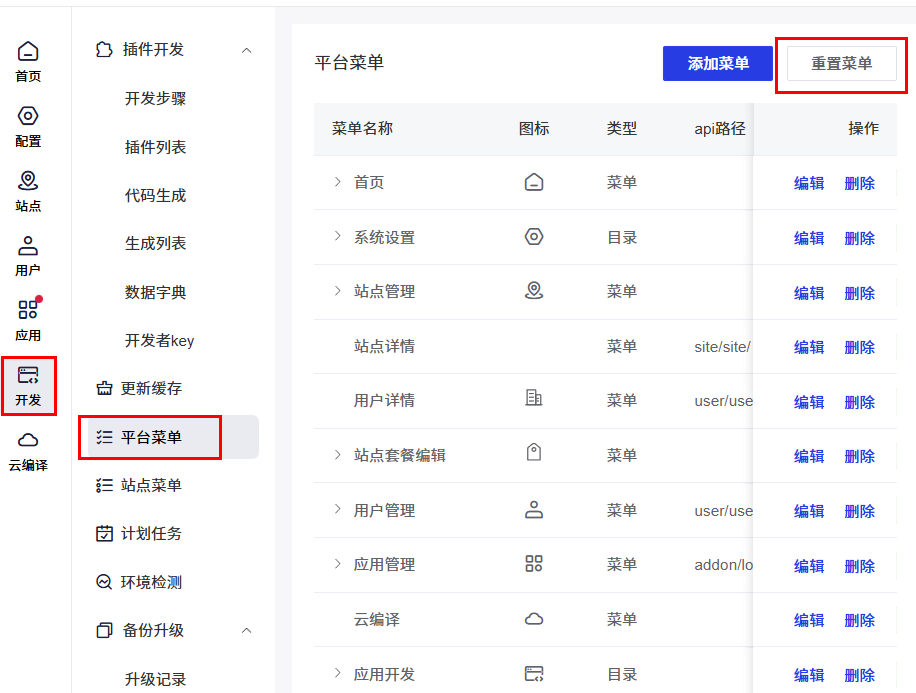
Task: Open the 用户 person icon in sidebar
Action: click(28, 246)
